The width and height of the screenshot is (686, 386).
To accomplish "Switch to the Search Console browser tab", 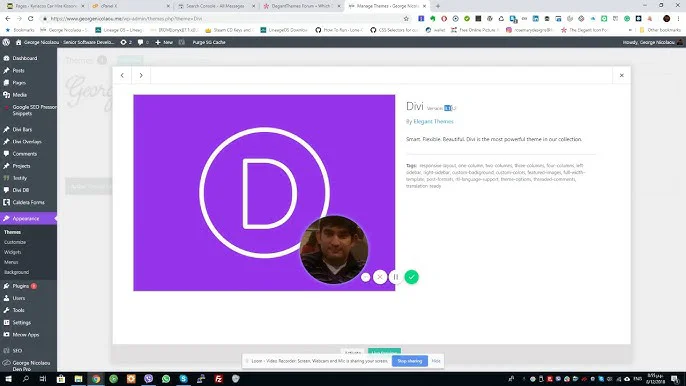I will (216, 6).
